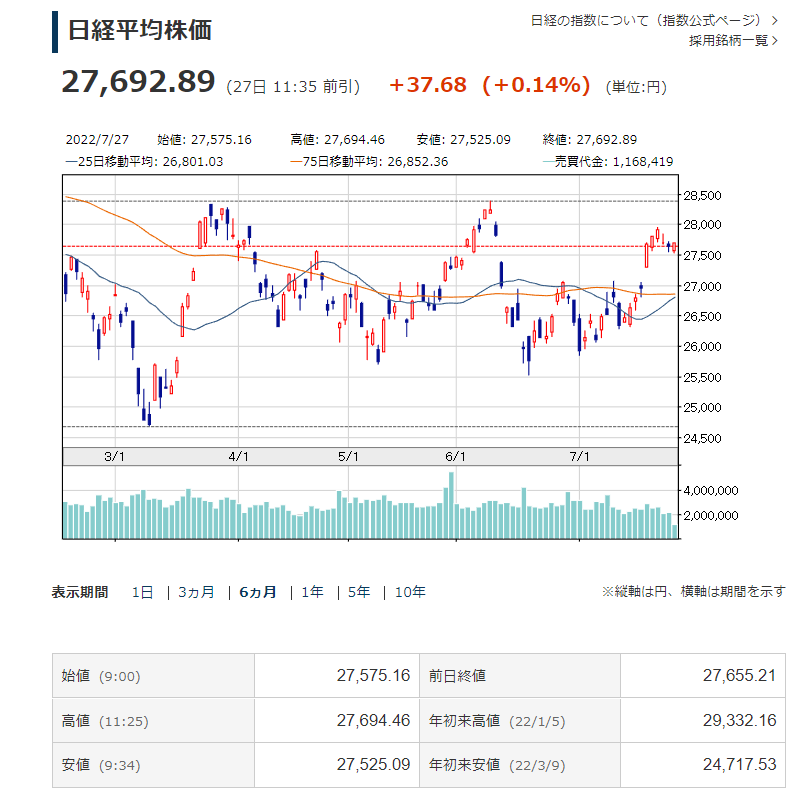Click the 年初来高値 (22/1/5) table cell
Image resolution: width=797 pixels, height=805 pixels.
(x=520, y=720)
